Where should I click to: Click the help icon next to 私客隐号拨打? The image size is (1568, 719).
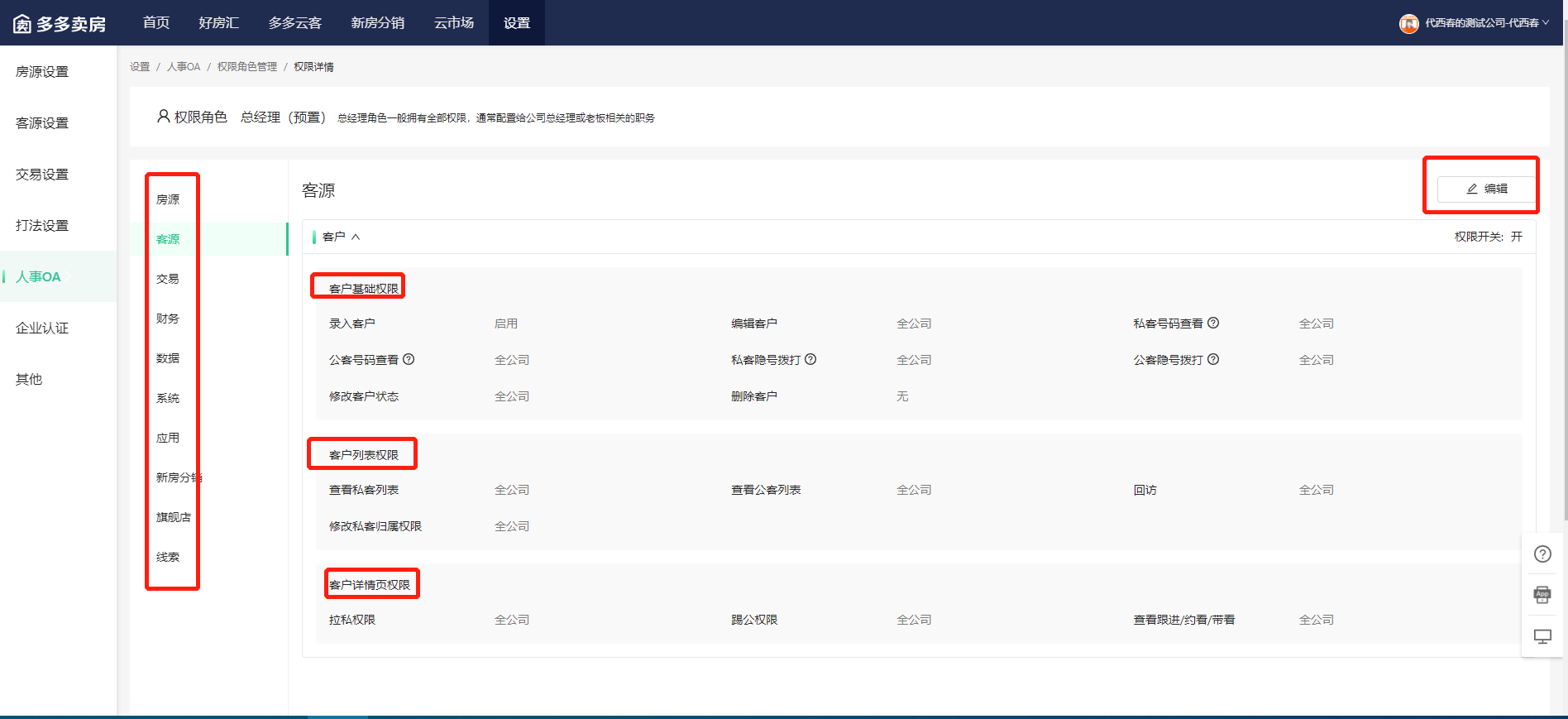click(x=810, y=359)
